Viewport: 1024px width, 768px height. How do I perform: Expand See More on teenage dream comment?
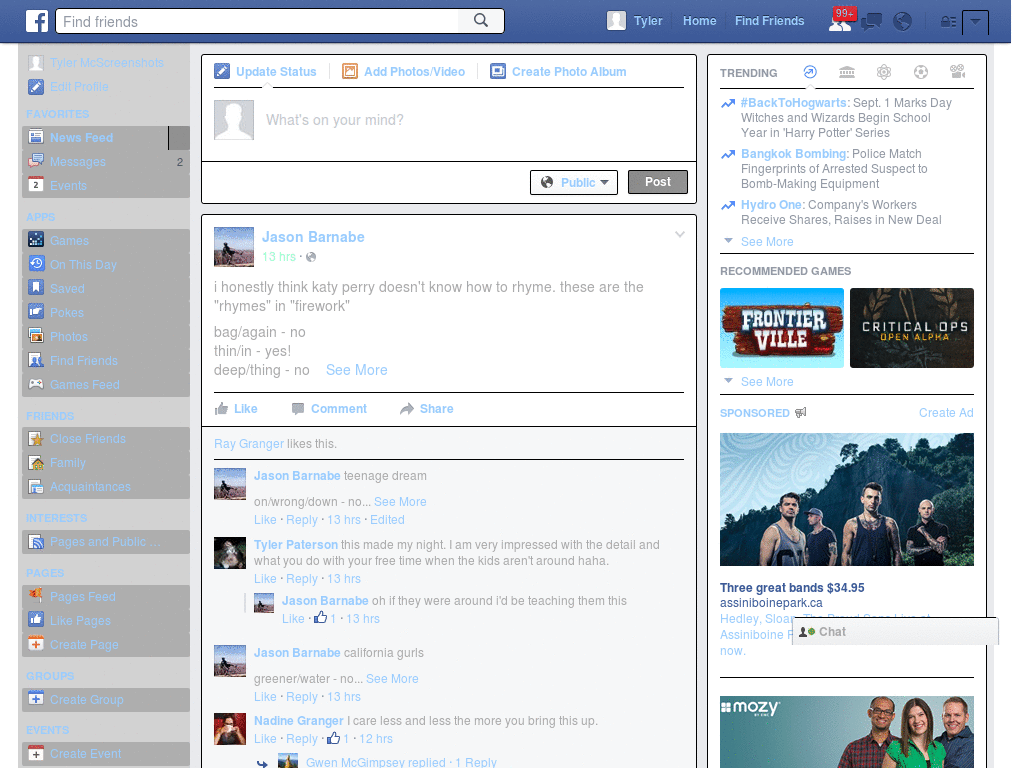tap(400, 502)
